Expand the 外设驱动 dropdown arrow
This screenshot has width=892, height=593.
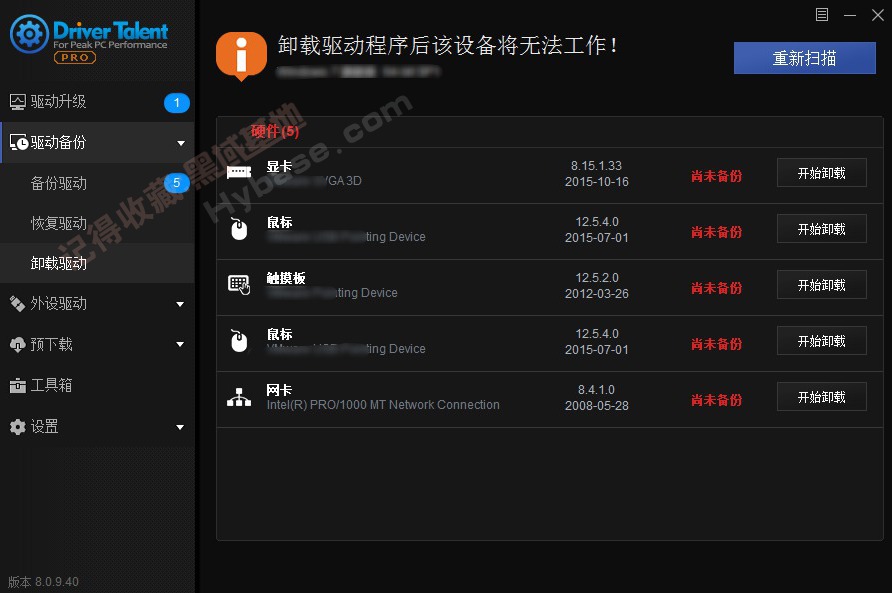(180, 304)
